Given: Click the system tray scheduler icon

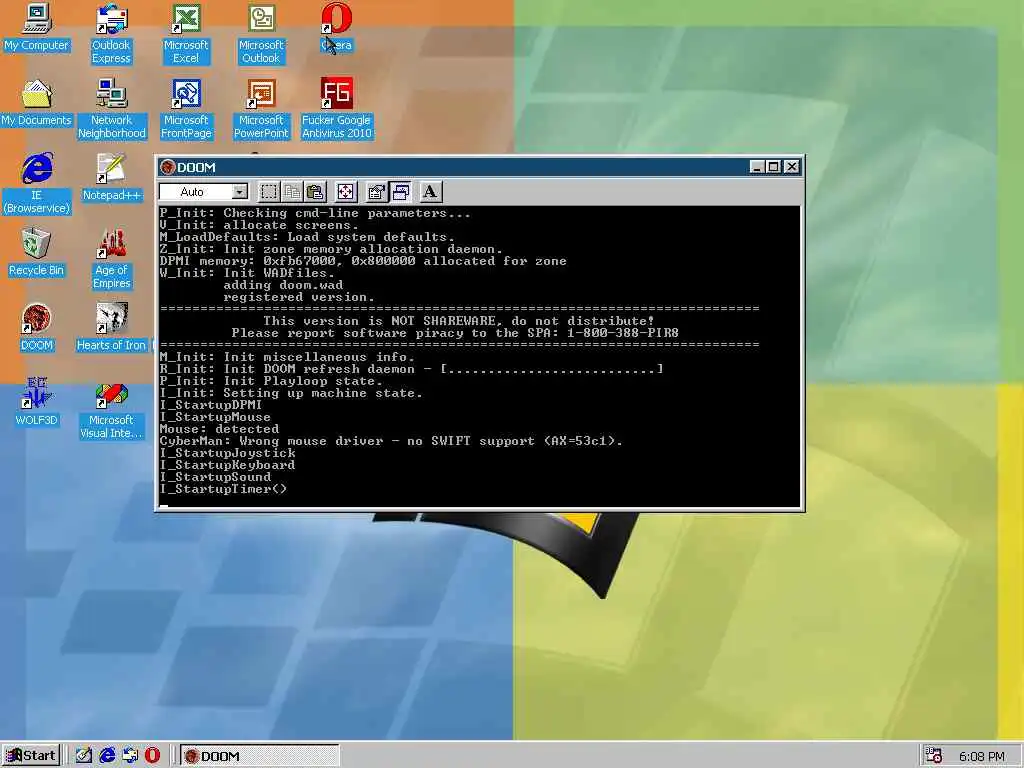Looking at the screenshot, I should click(934, 756).
